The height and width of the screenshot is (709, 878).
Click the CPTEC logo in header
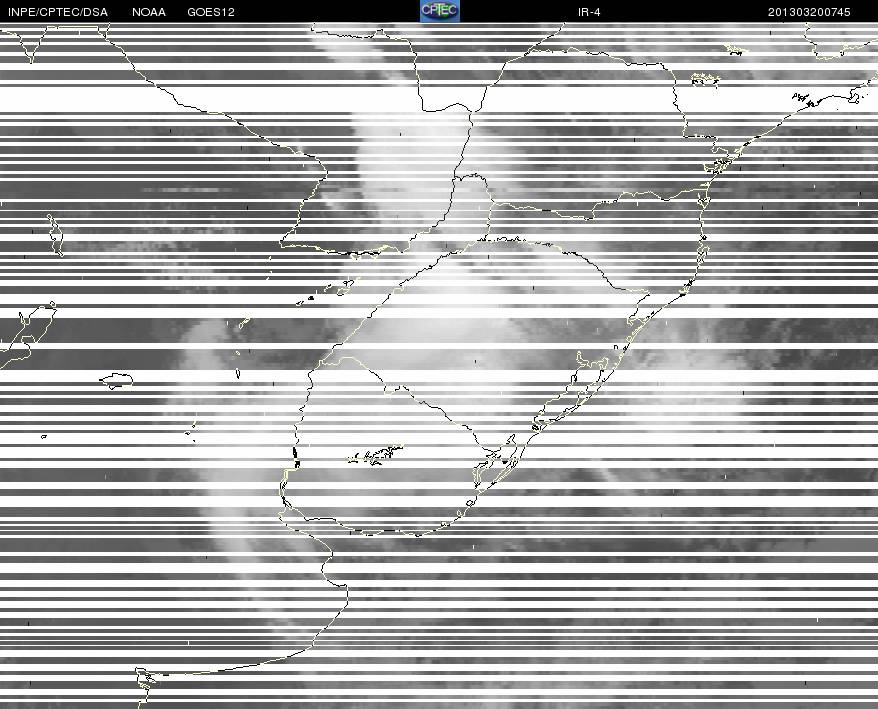[440, 11]
